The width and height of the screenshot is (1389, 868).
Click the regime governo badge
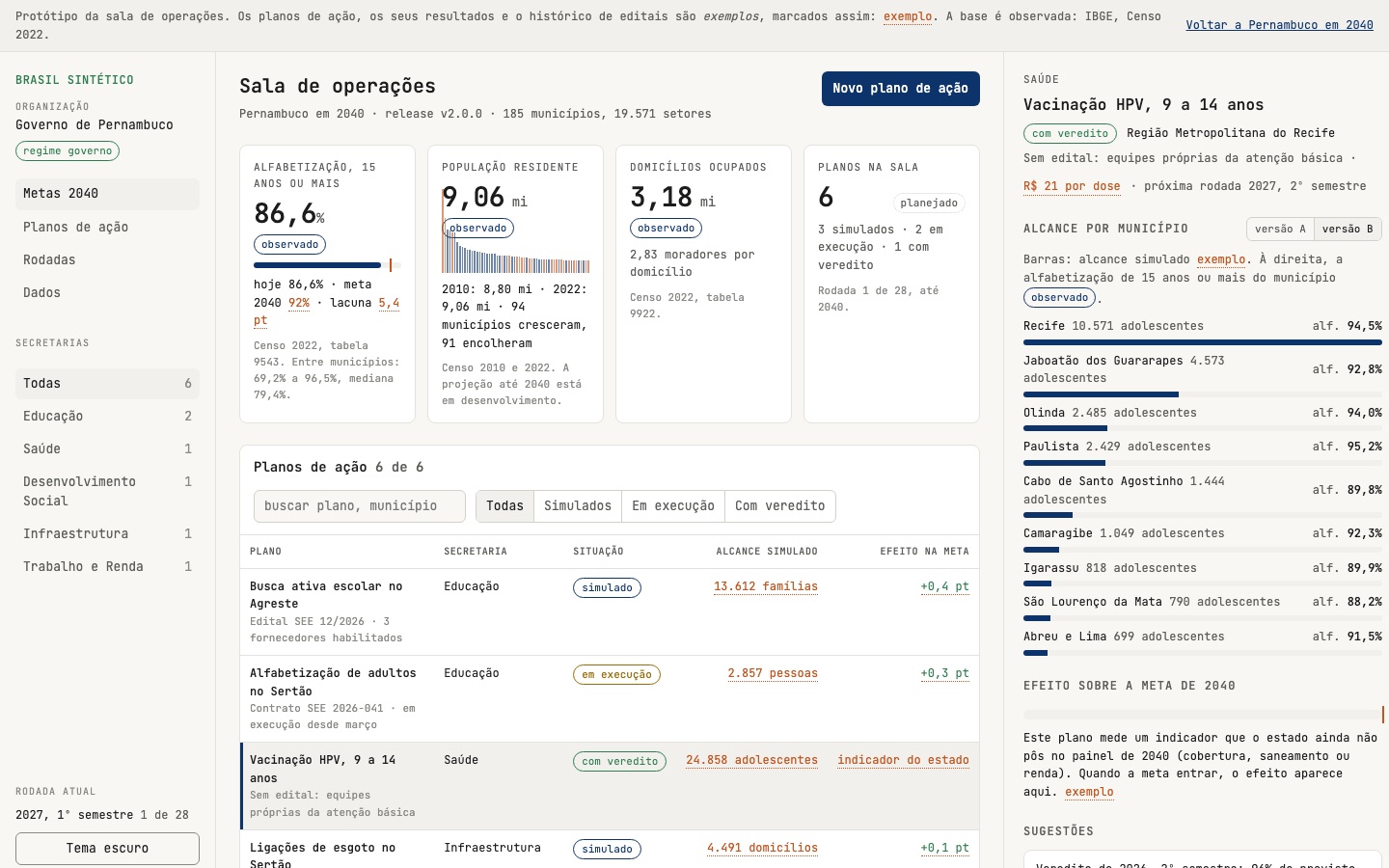click(68, 150)
